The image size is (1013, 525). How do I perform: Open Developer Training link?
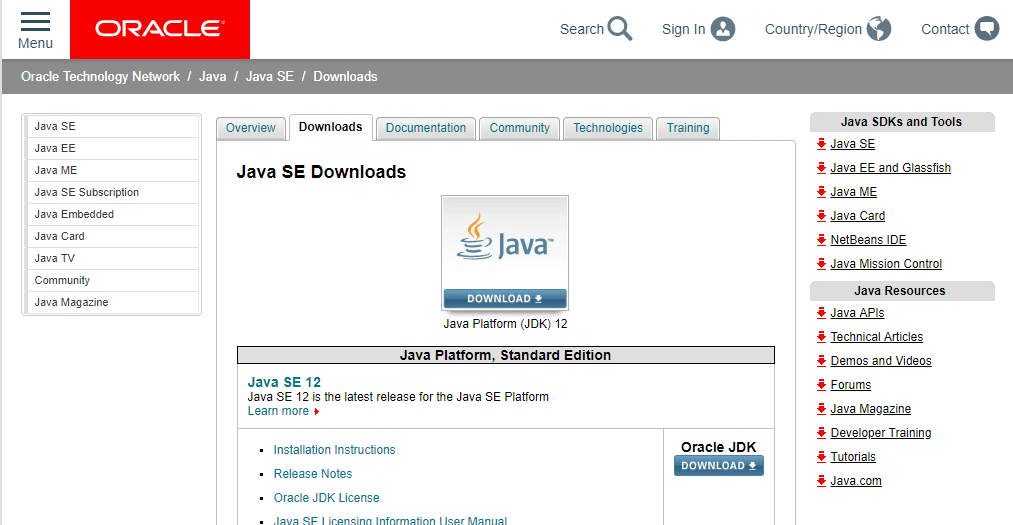(881, 433)
